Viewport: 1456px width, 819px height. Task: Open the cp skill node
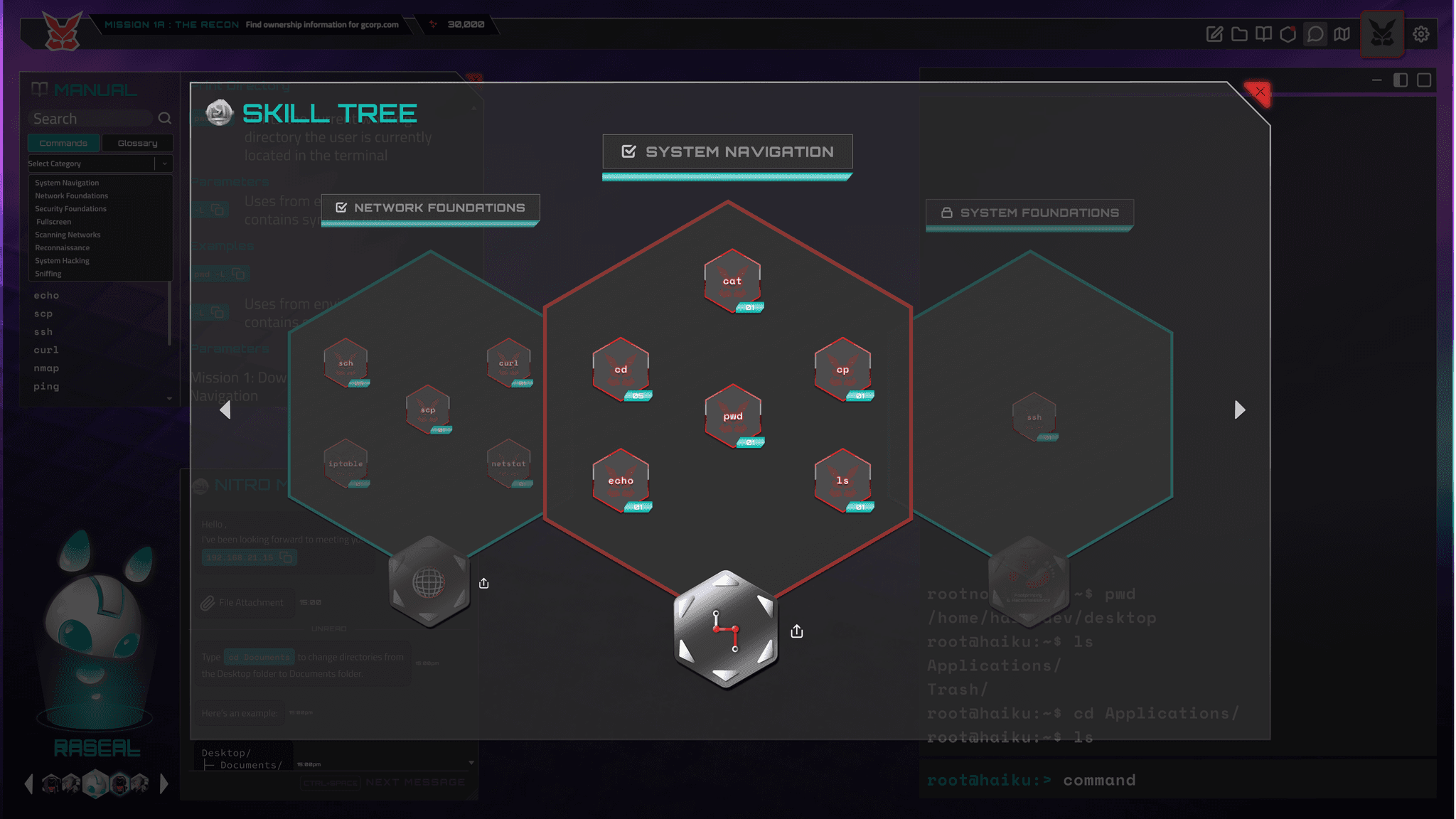point(842,370)
